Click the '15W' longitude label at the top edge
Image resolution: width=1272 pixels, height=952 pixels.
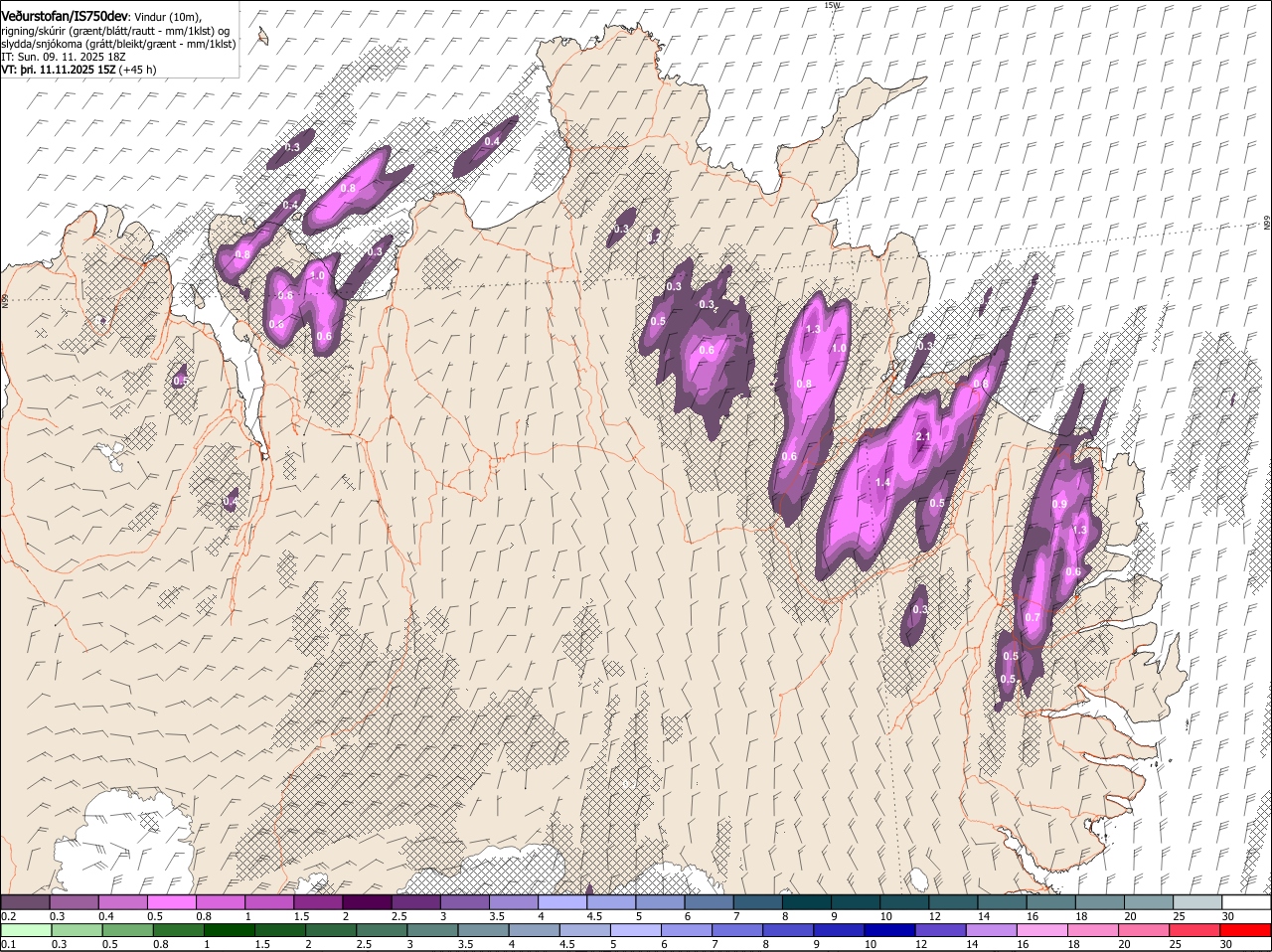click(833, 5)
